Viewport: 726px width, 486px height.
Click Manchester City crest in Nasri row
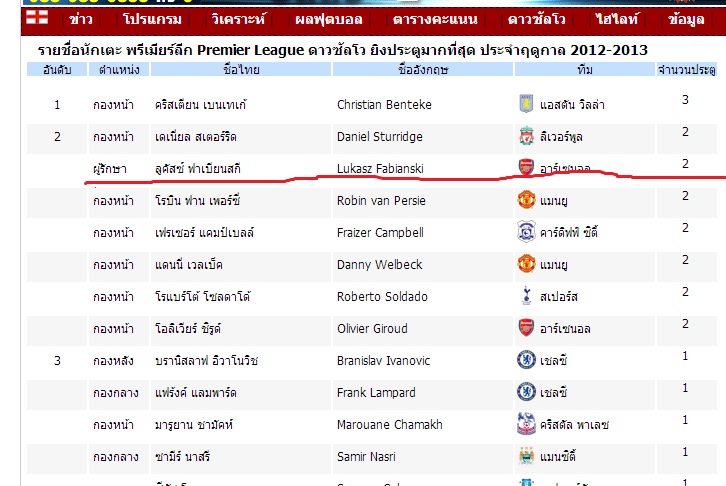(x=526, y=455)
